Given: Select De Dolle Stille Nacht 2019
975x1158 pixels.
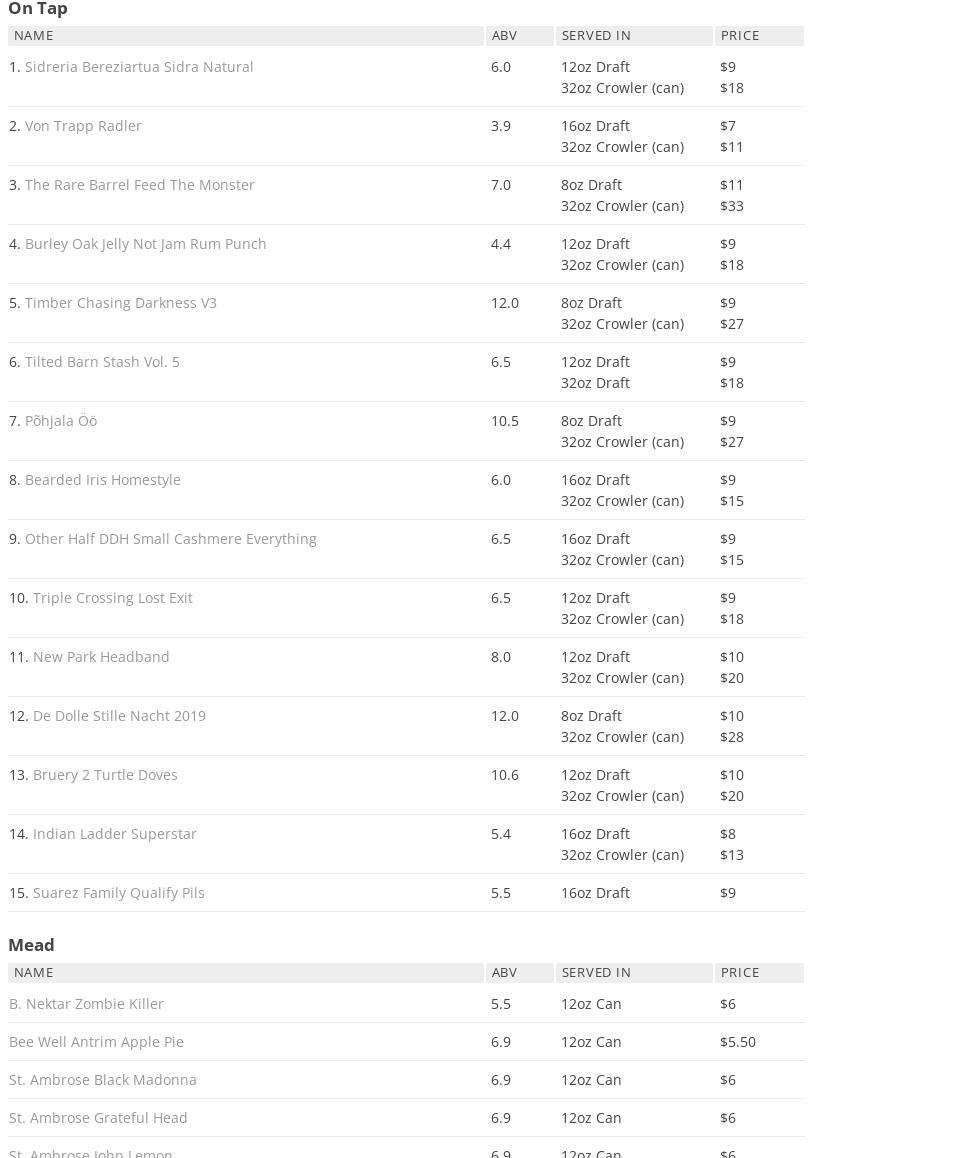Looking at the screenshot, I should [119, 716].
